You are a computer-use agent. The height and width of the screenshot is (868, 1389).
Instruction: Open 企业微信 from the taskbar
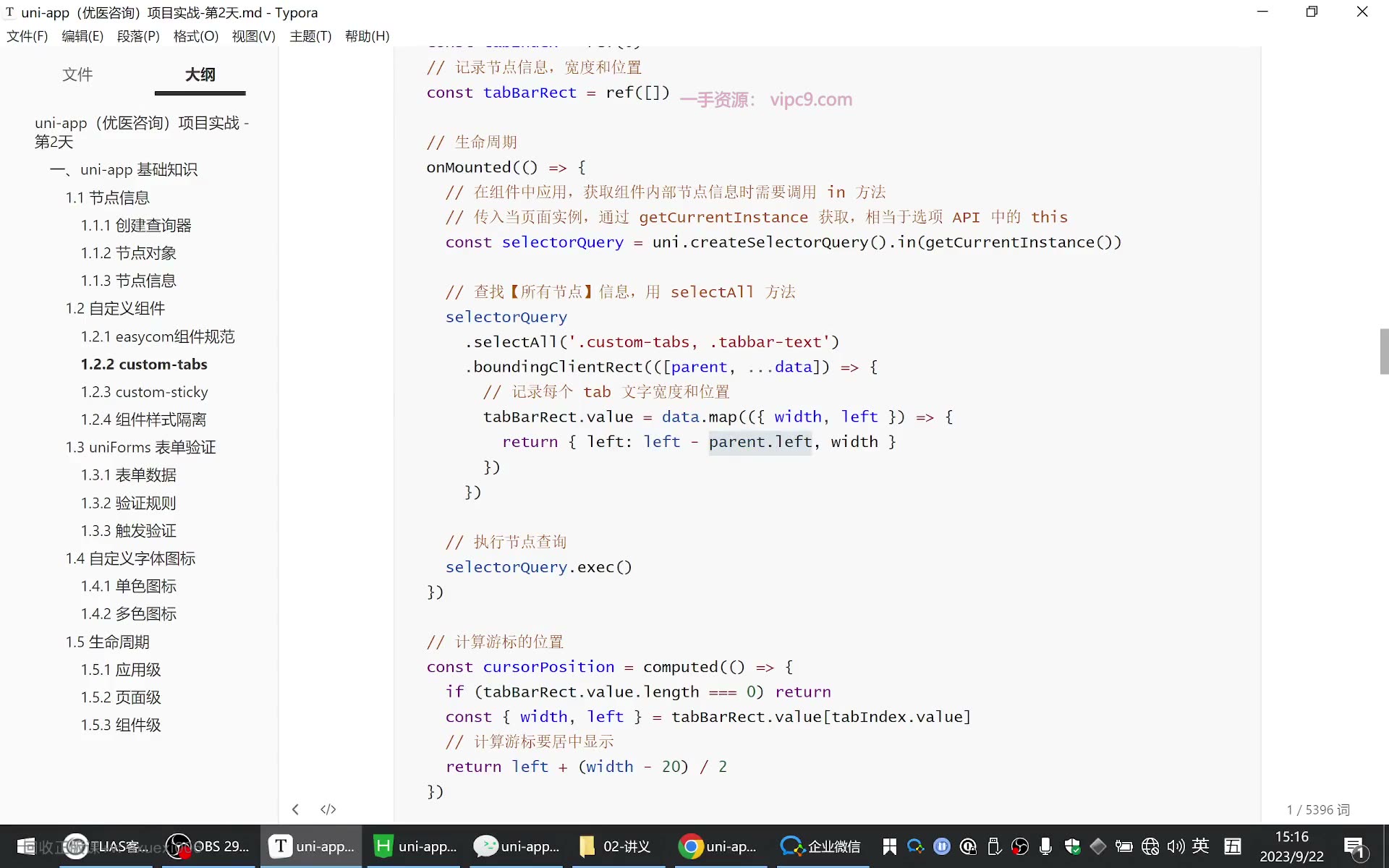click(x=820, y=846)
